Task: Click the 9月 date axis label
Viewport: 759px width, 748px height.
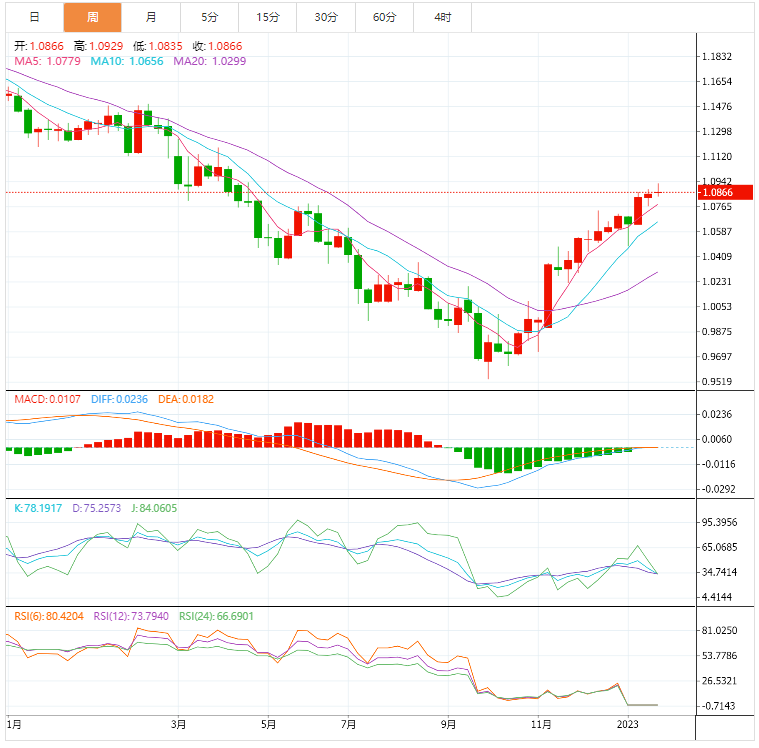Action: [448, 724]
